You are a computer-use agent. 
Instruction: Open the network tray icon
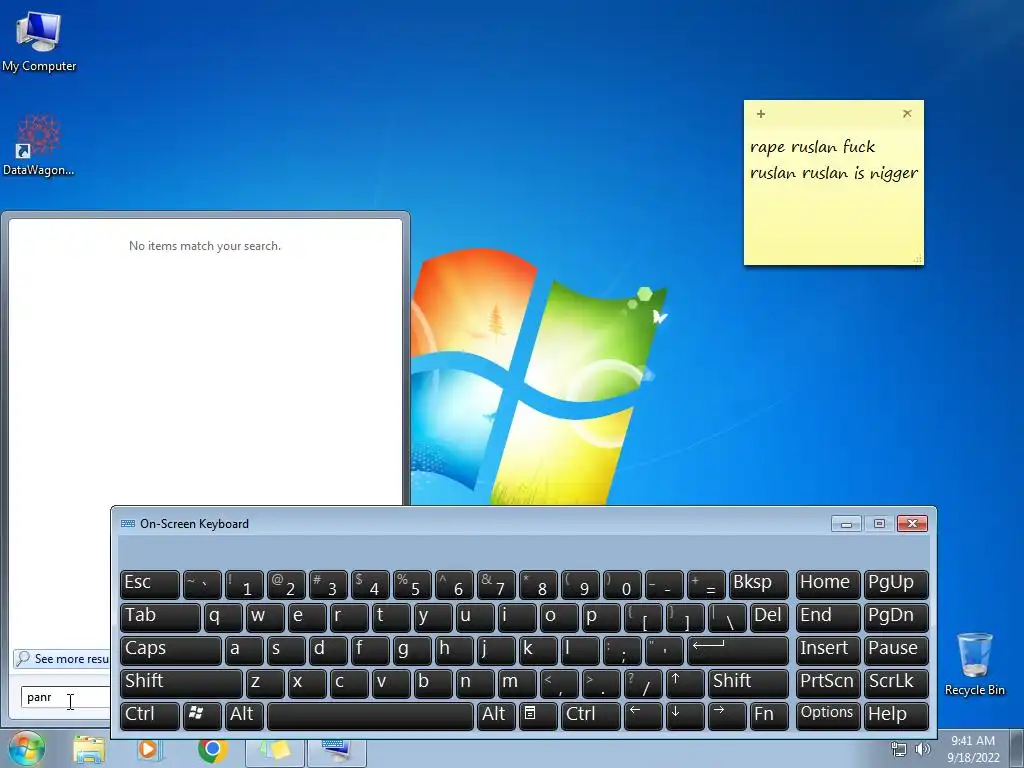(x=899, y=749)
